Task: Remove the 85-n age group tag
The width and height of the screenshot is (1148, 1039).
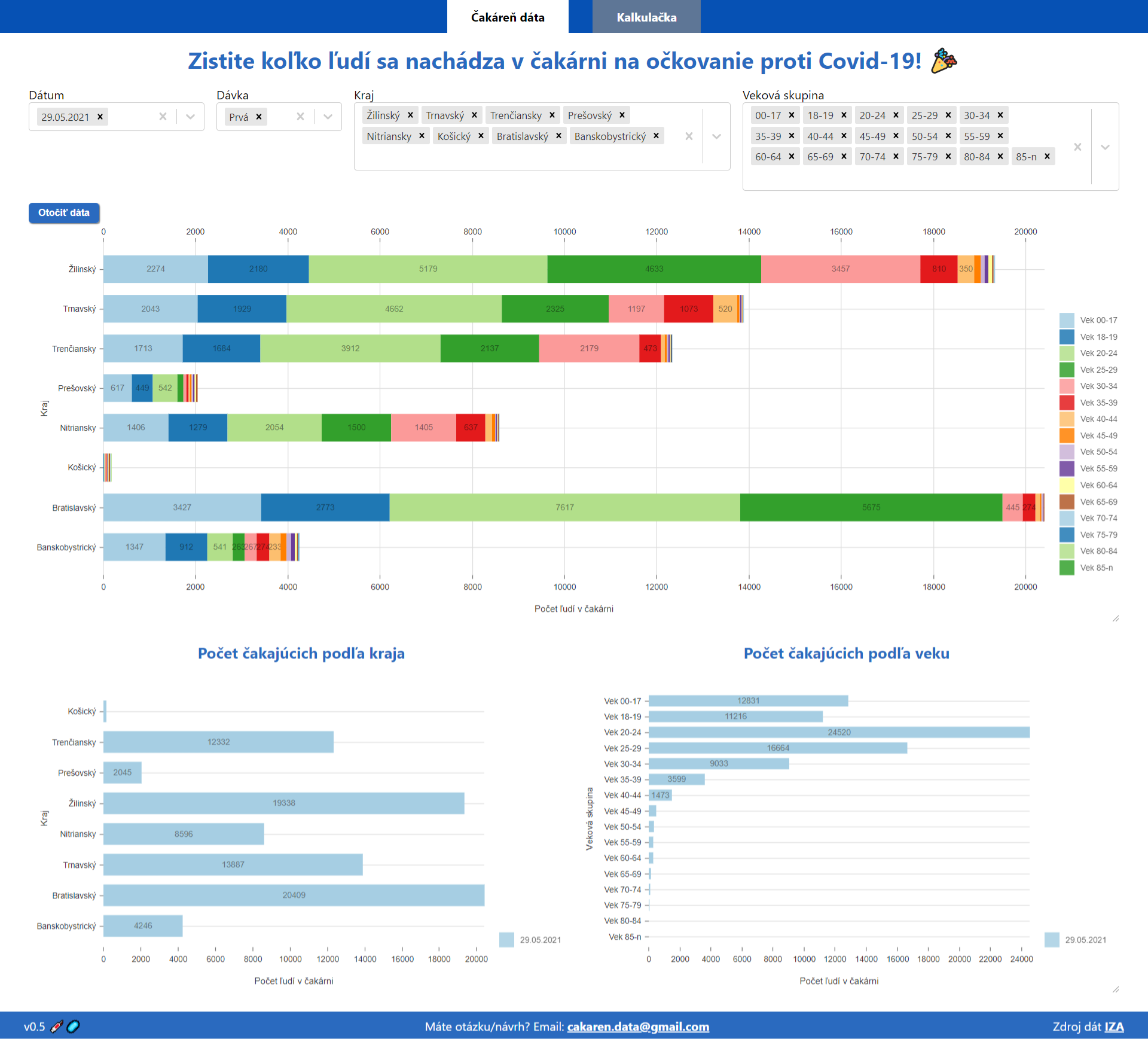Action: [1047, 157]
